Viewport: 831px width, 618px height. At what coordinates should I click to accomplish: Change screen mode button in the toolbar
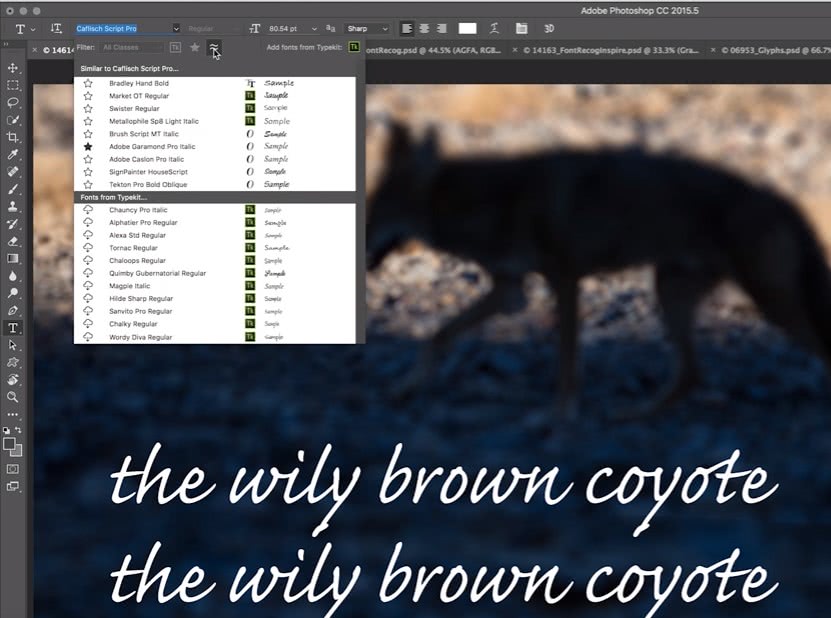click(13, 487)
